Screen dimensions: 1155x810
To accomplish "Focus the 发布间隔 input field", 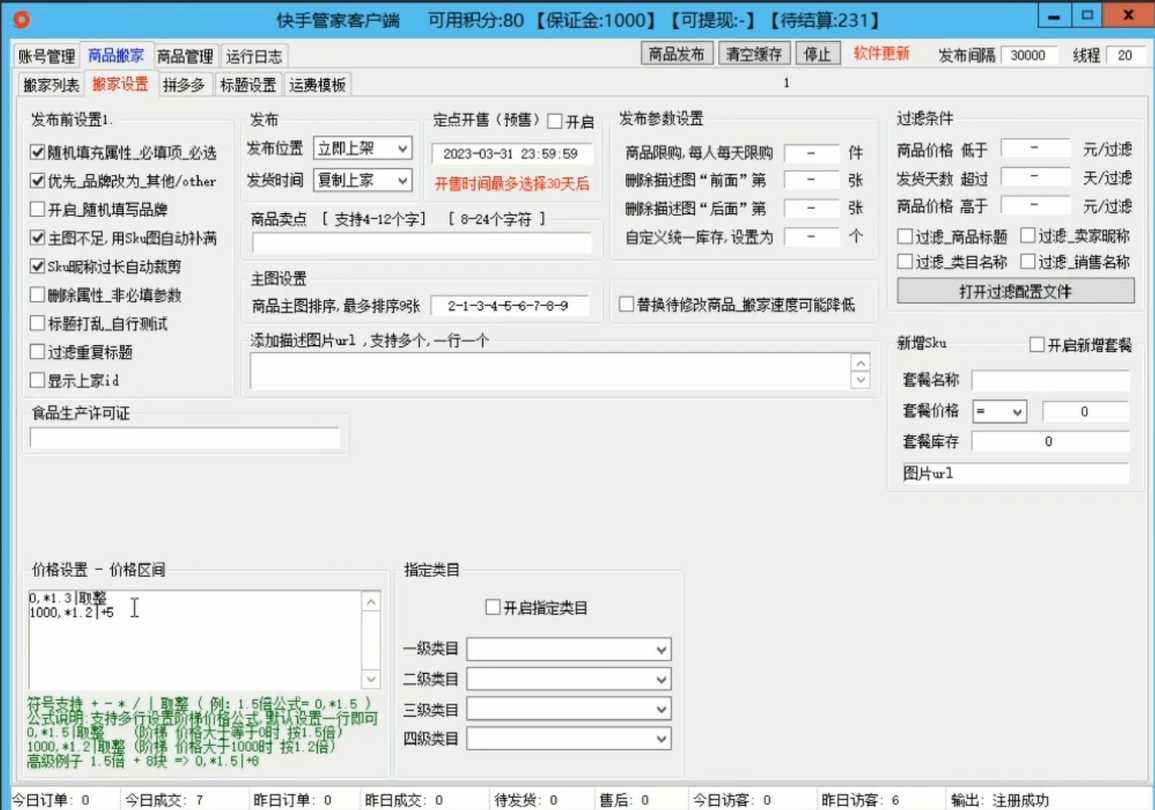I will click(x=1028, y=55).
